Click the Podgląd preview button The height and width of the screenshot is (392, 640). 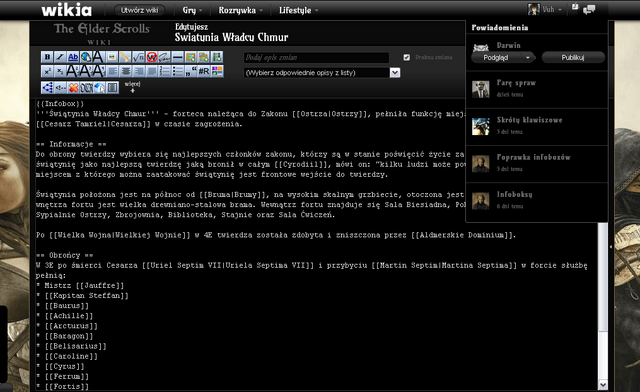click(x=496, y=58)
